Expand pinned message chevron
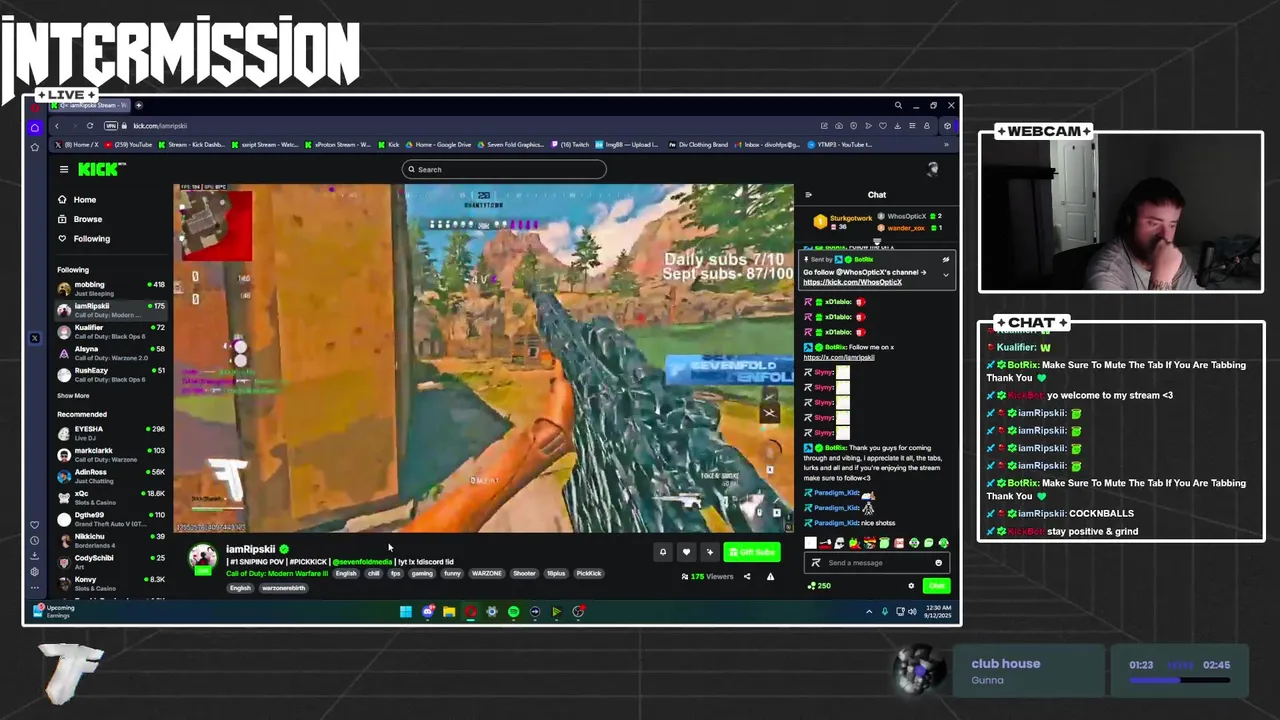This screenshot has height=720, width=1280. point(946,275)
